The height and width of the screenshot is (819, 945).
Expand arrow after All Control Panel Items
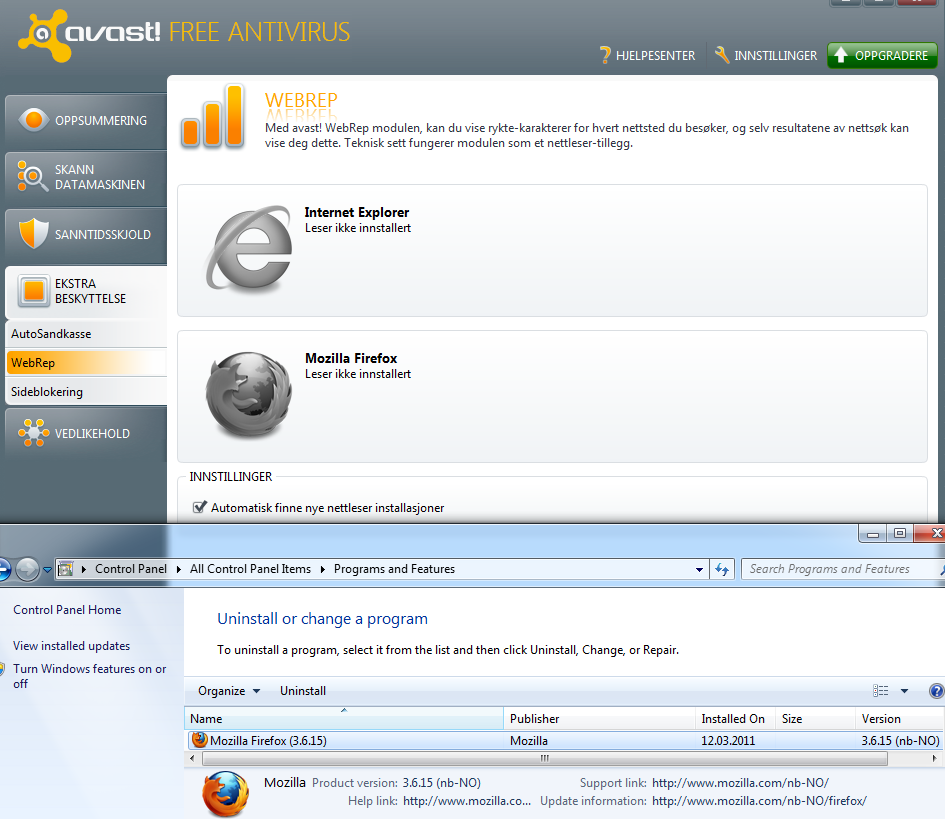(x=323, y=569)
